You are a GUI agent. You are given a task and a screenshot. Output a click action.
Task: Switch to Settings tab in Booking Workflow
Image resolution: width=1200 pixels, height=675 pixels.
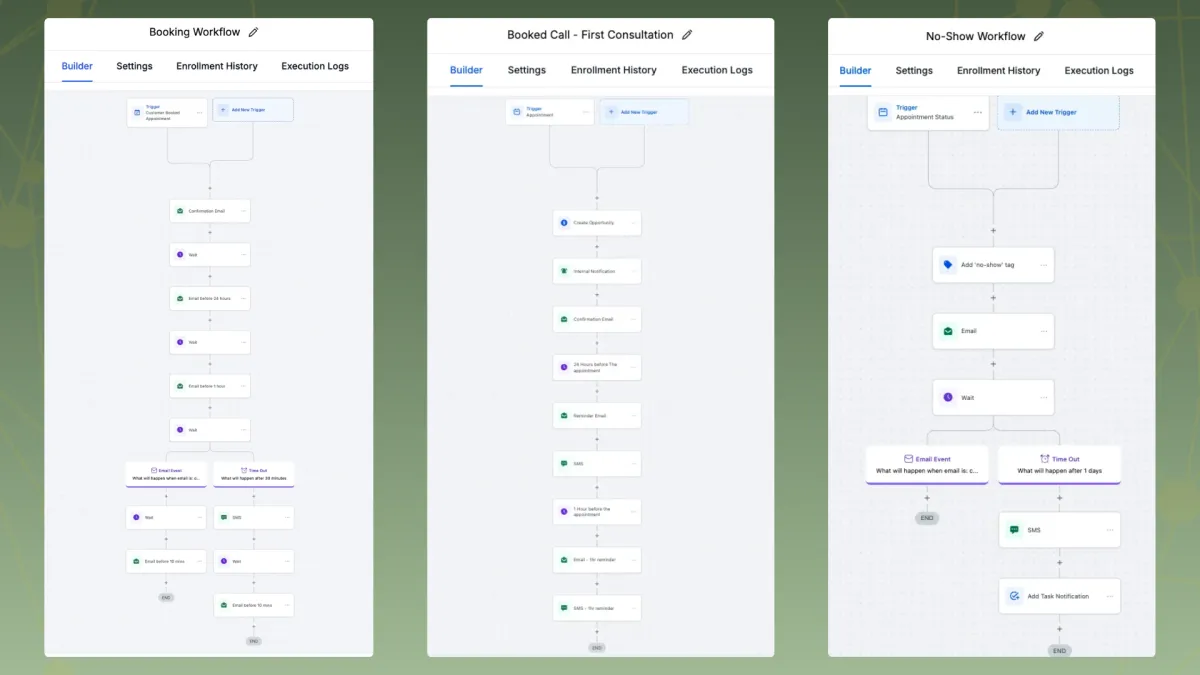pyautogui.click(x=134, y=66)
